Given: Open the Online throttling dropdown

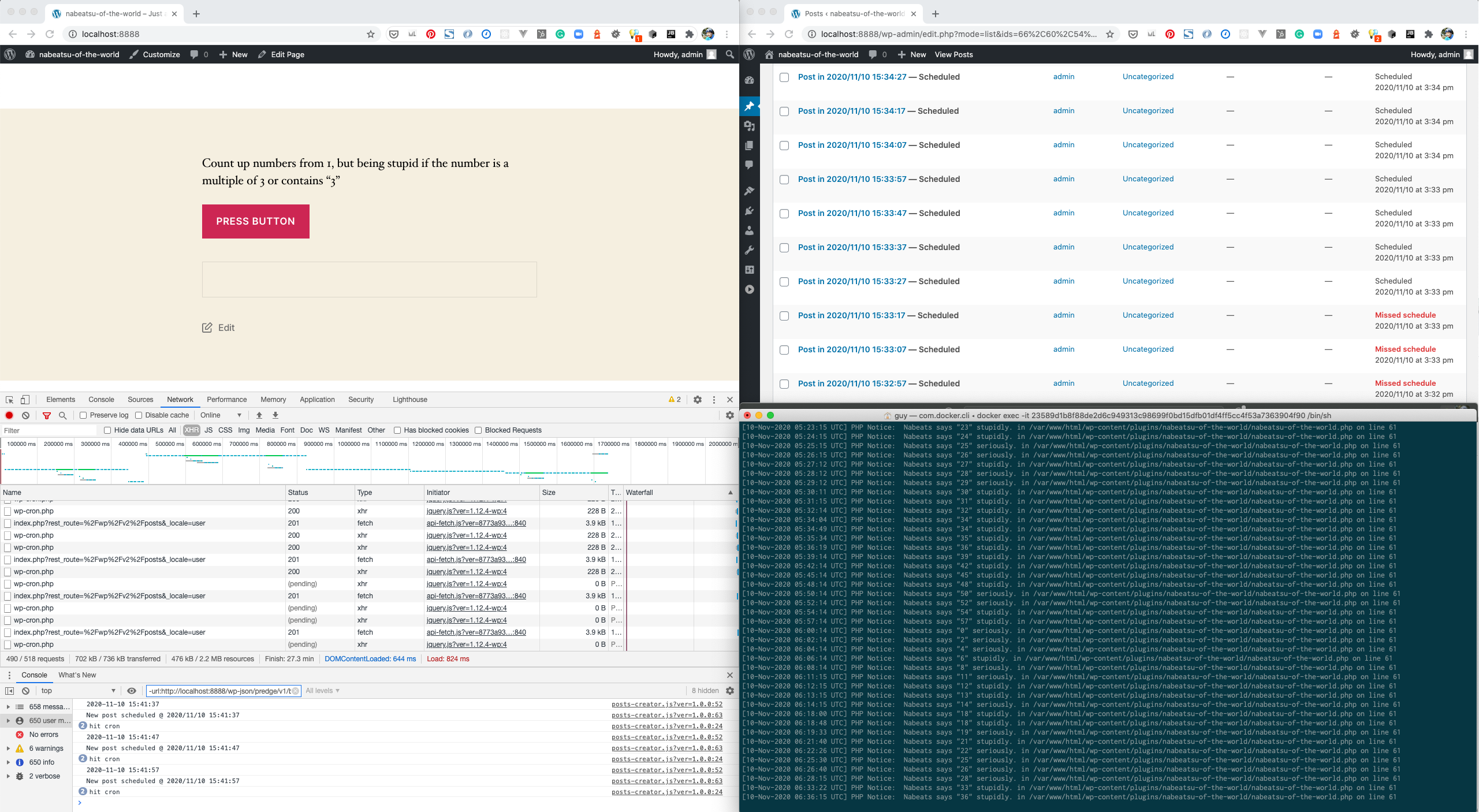Looking at the screenshot, I should (x=221, y=415).
